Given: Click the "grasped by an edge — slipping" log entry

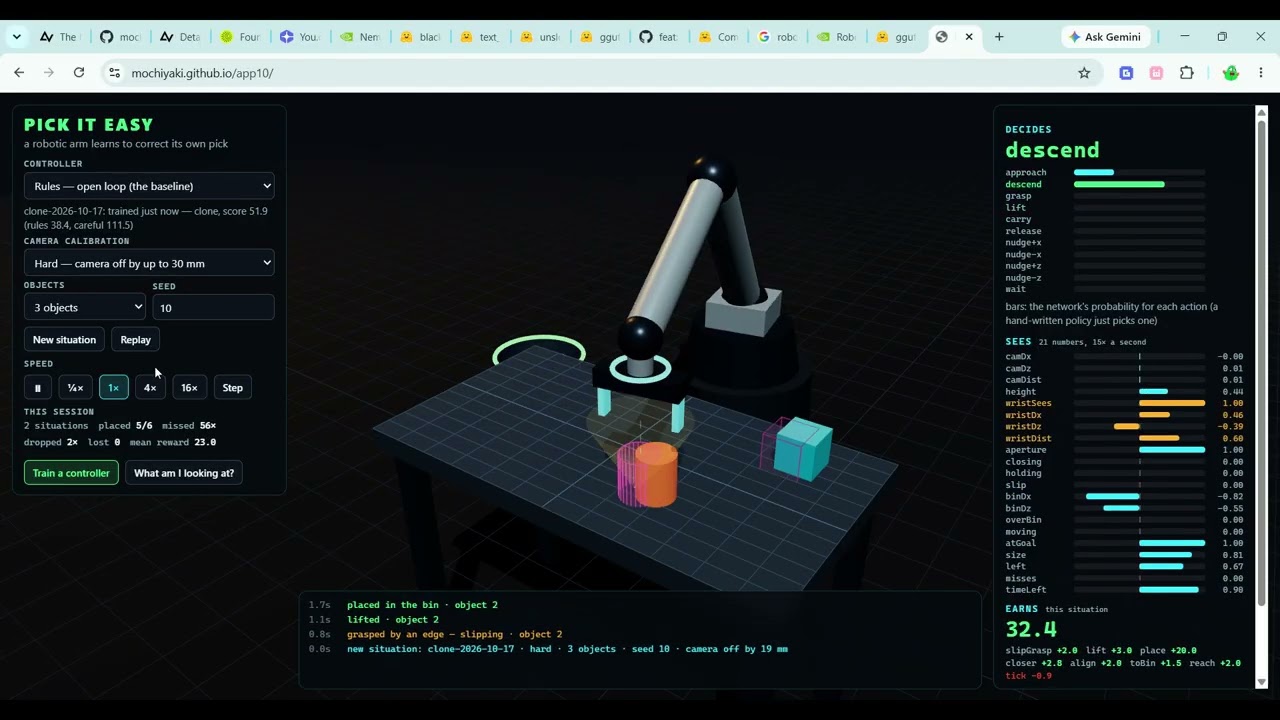Looking at the screenshot, I should coord(454,634).
